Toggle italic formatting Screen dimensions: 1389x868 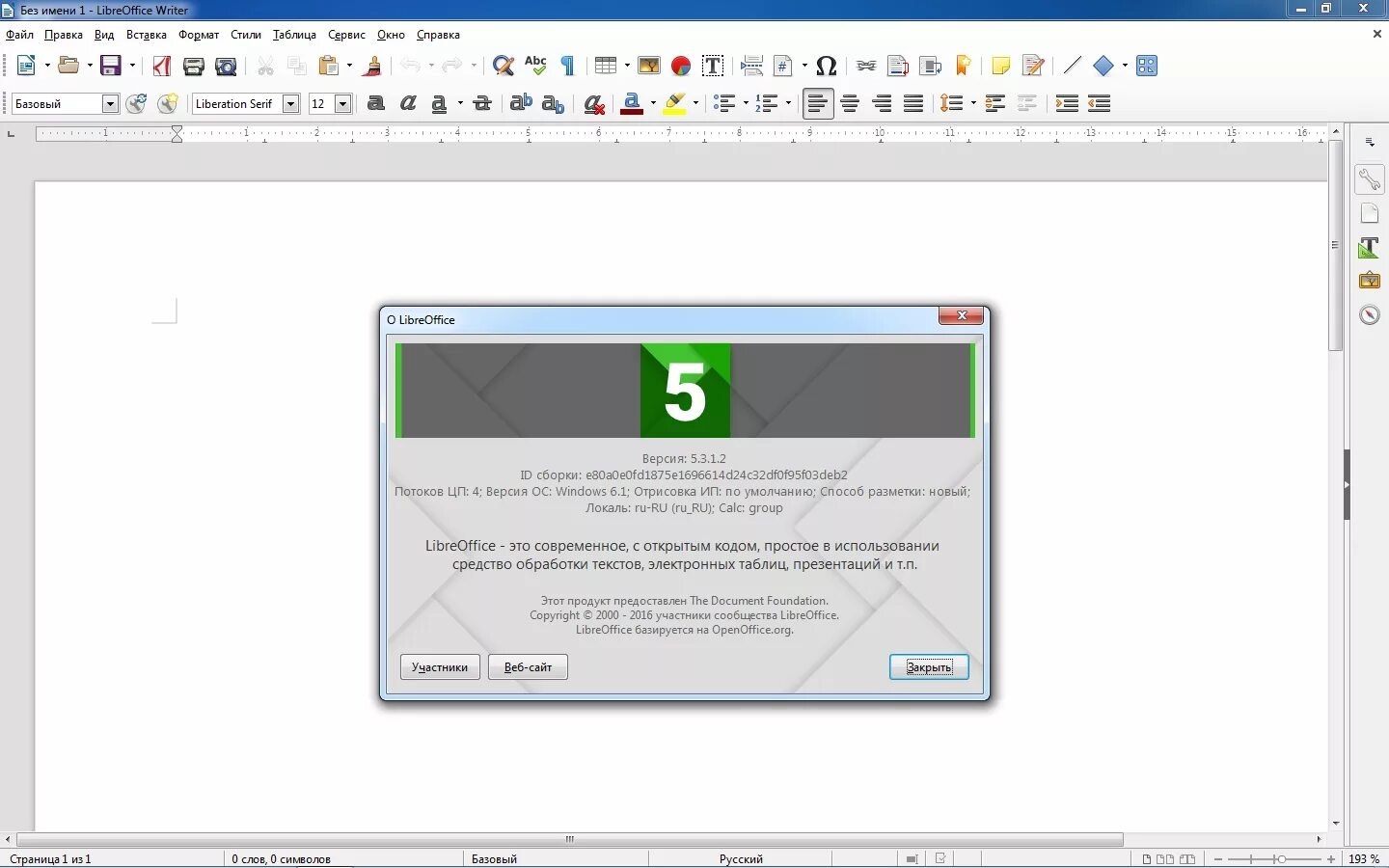(408, 103)
